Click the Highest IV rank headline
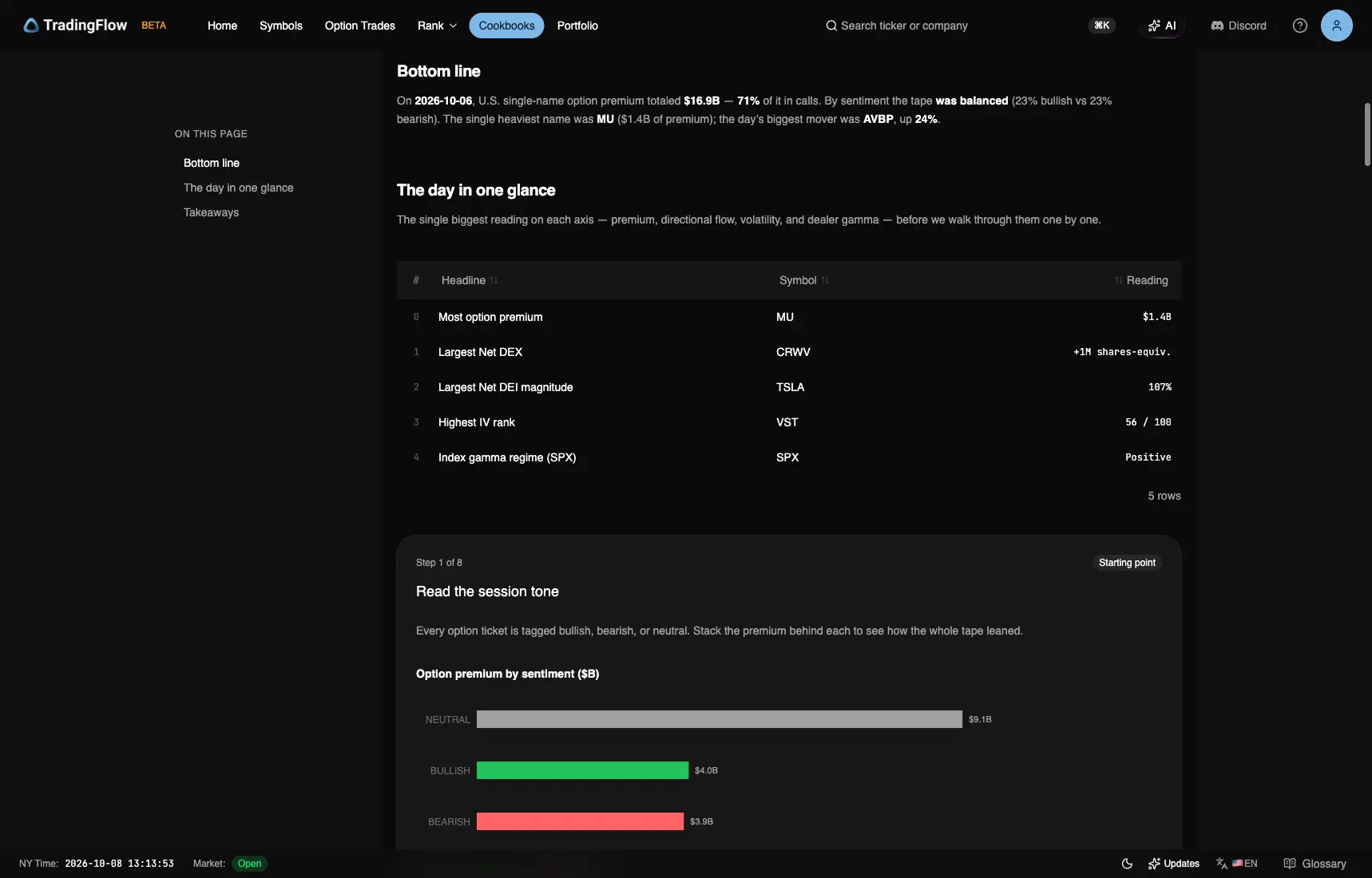The width and height of the screenshot is (1372, 878). [477, 422]
